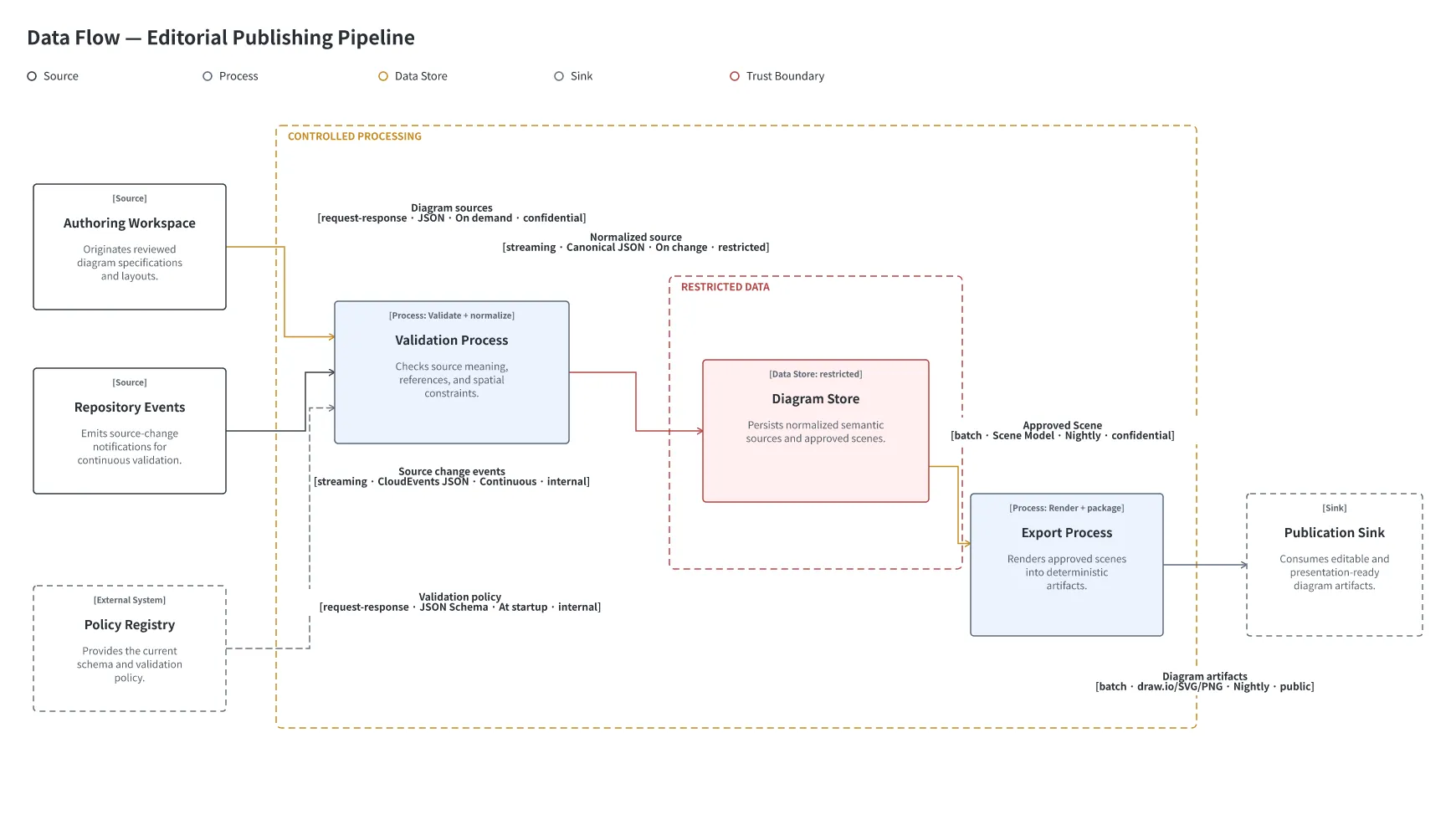
Task: Click the Data Store legend circle marker
Action: pyautogui.click(x=383, y=76)
